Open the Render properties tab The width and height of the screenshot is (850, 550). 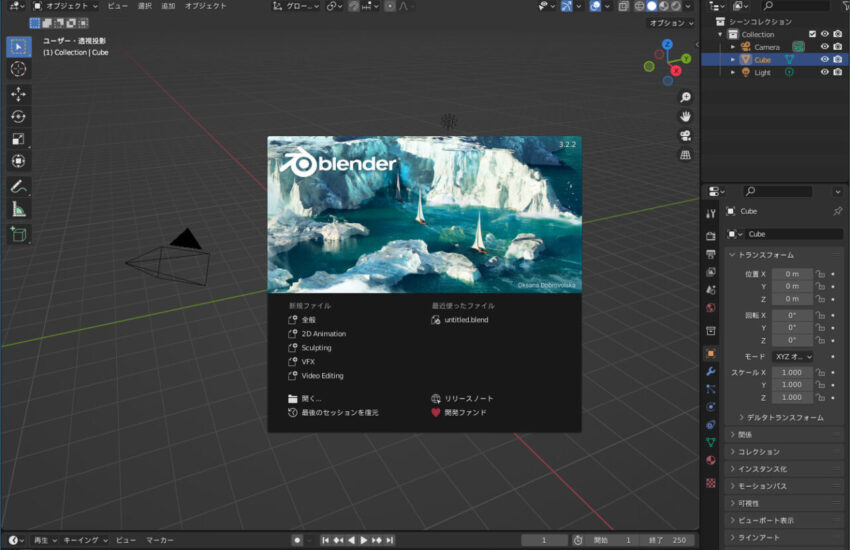coord(711,236)
